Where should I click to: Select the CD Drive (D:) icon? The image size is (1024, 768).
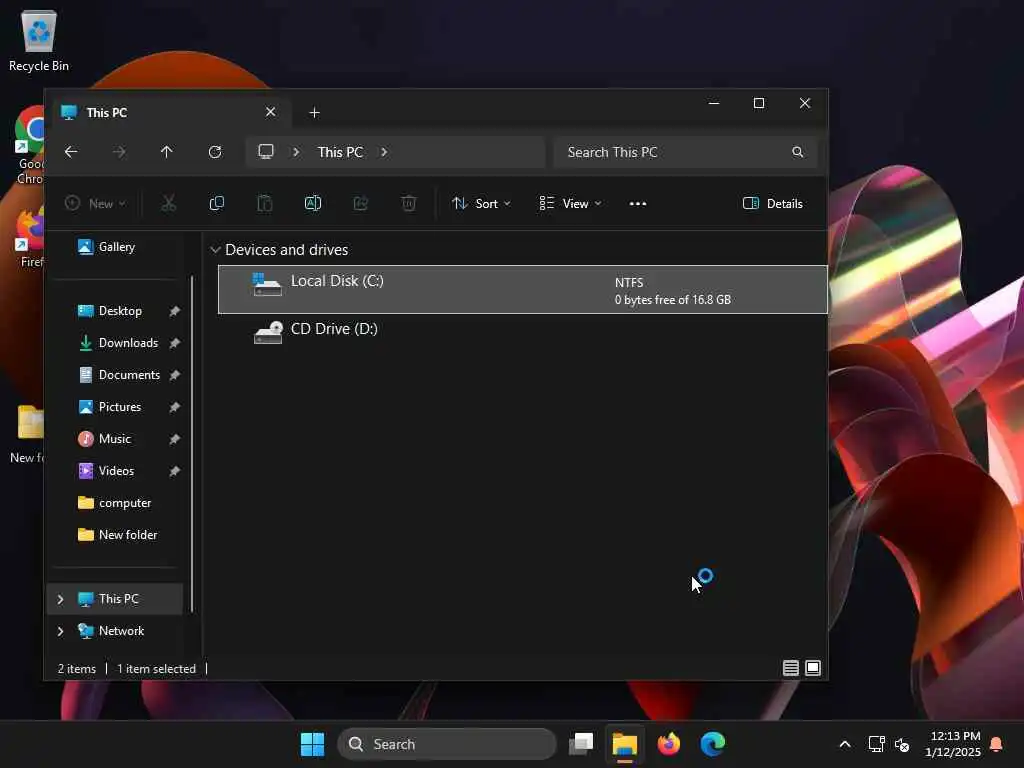(x=268, y=332)
